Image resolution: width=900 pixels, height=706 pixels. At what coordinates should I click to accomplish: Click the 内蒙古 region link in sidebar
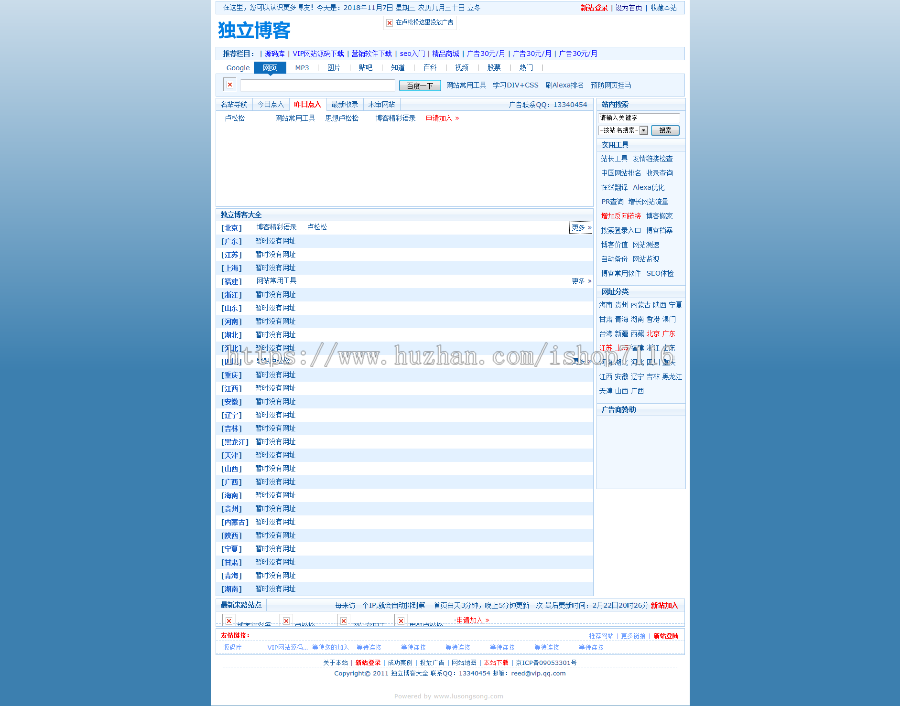642,305
